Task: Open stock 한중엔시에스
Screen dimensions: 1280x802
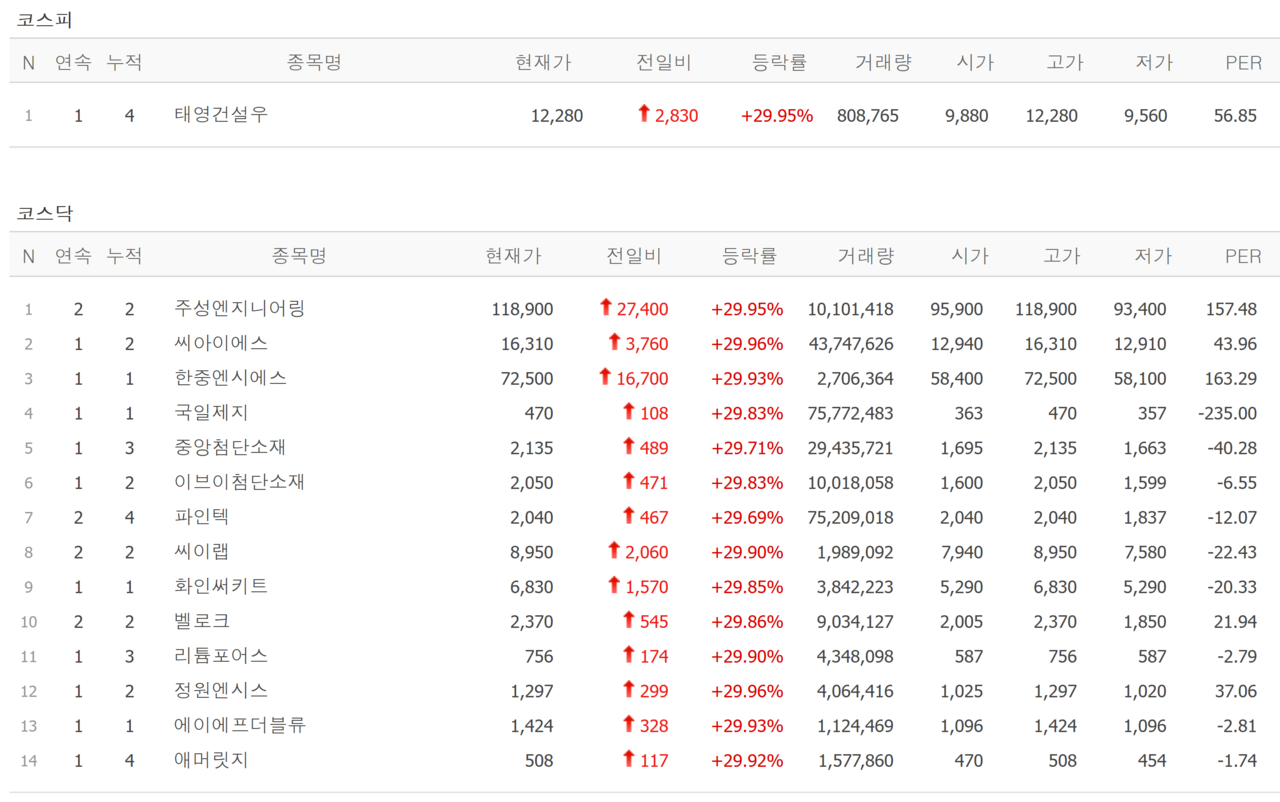Action: [230, 378]
